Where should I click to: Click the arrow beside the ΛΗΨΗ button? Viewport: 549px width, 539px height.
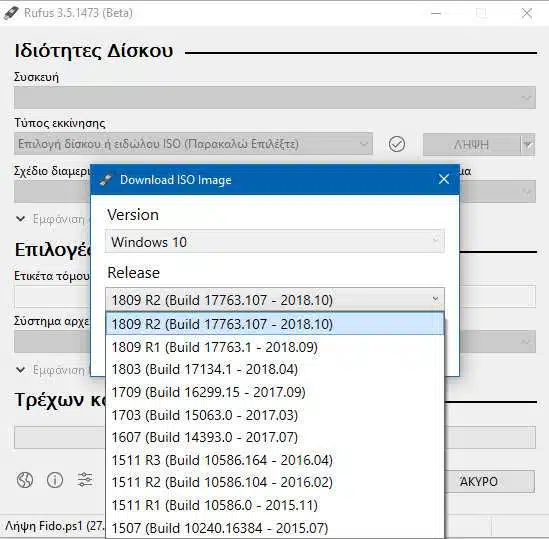point(528,144)
